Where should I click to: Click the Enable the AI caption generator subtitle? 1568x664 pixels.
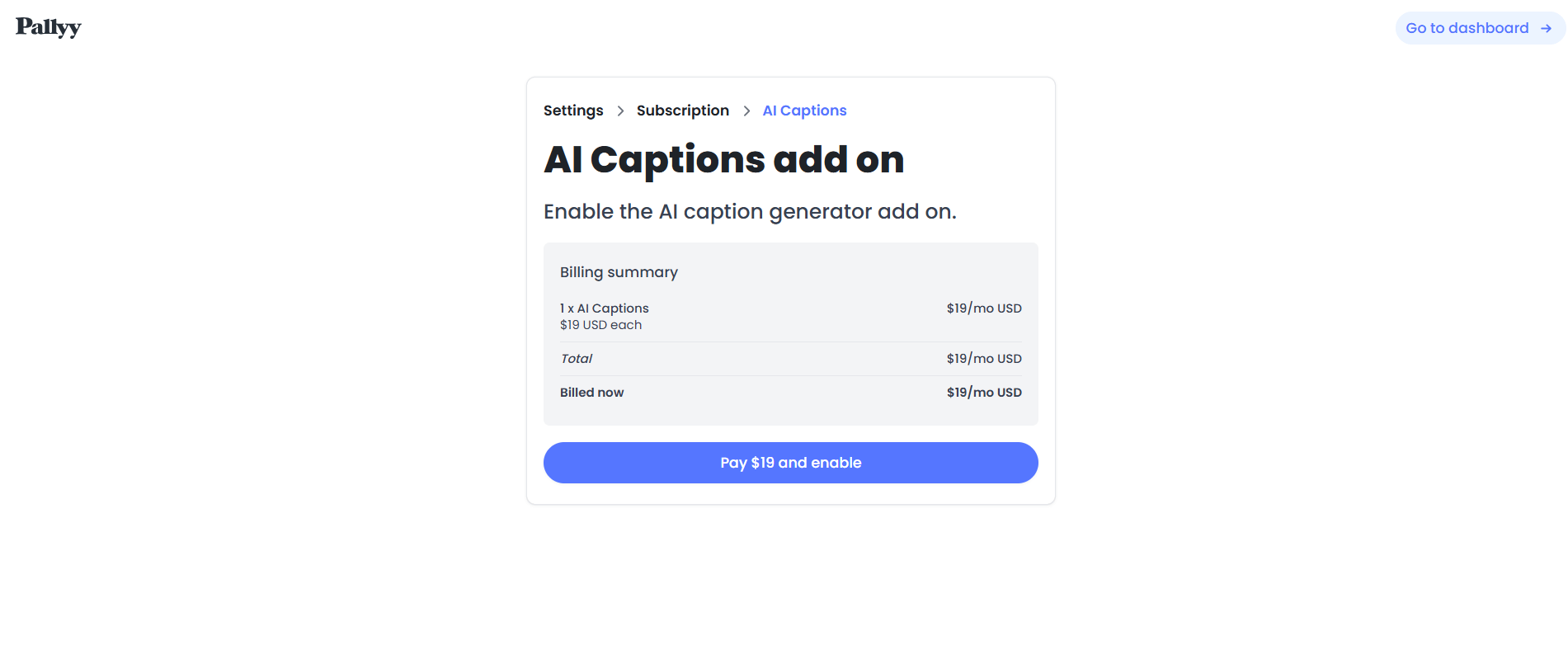pyautogui.click(x=749, y=212)
